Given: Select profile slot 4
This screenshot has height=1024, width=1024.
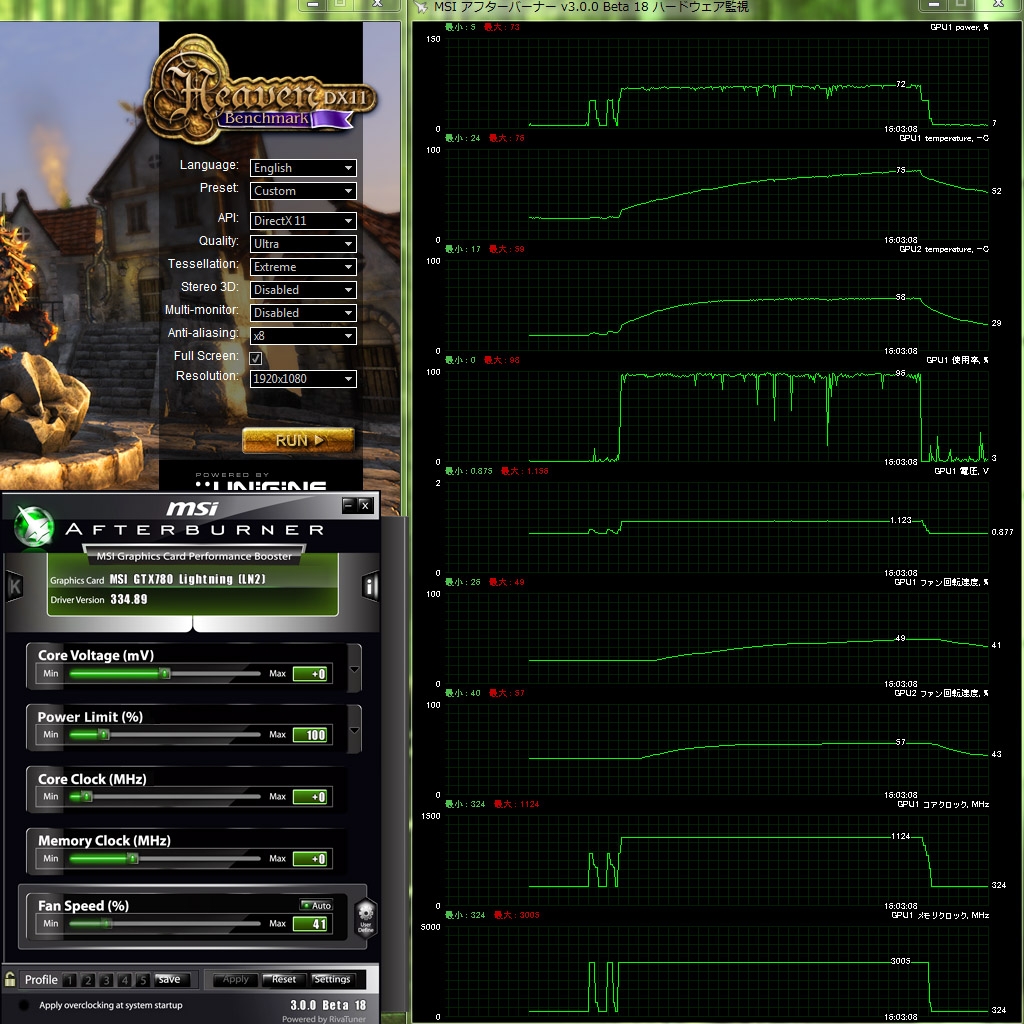Looking at the screenshot, I should (x=124, y=980).
